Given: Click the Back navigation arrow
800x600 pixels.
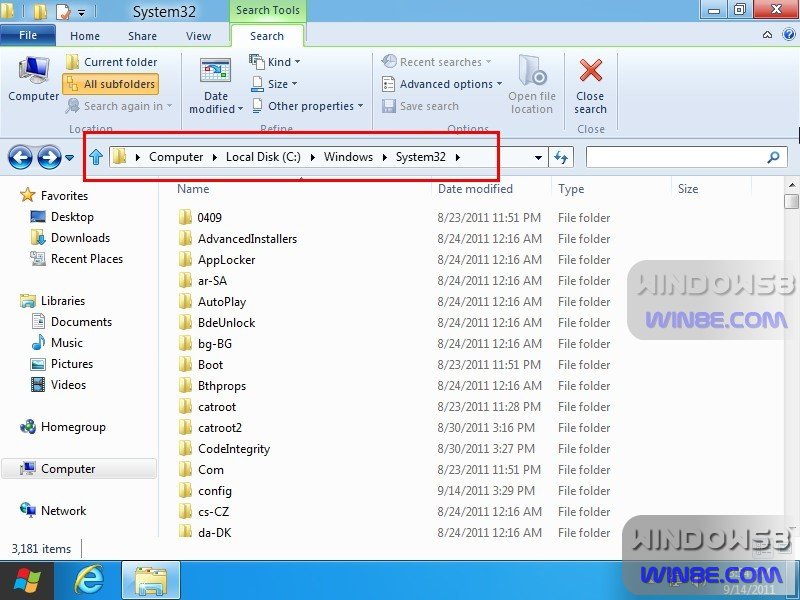Looking at the screenshot, I should [x=20, y=157].
